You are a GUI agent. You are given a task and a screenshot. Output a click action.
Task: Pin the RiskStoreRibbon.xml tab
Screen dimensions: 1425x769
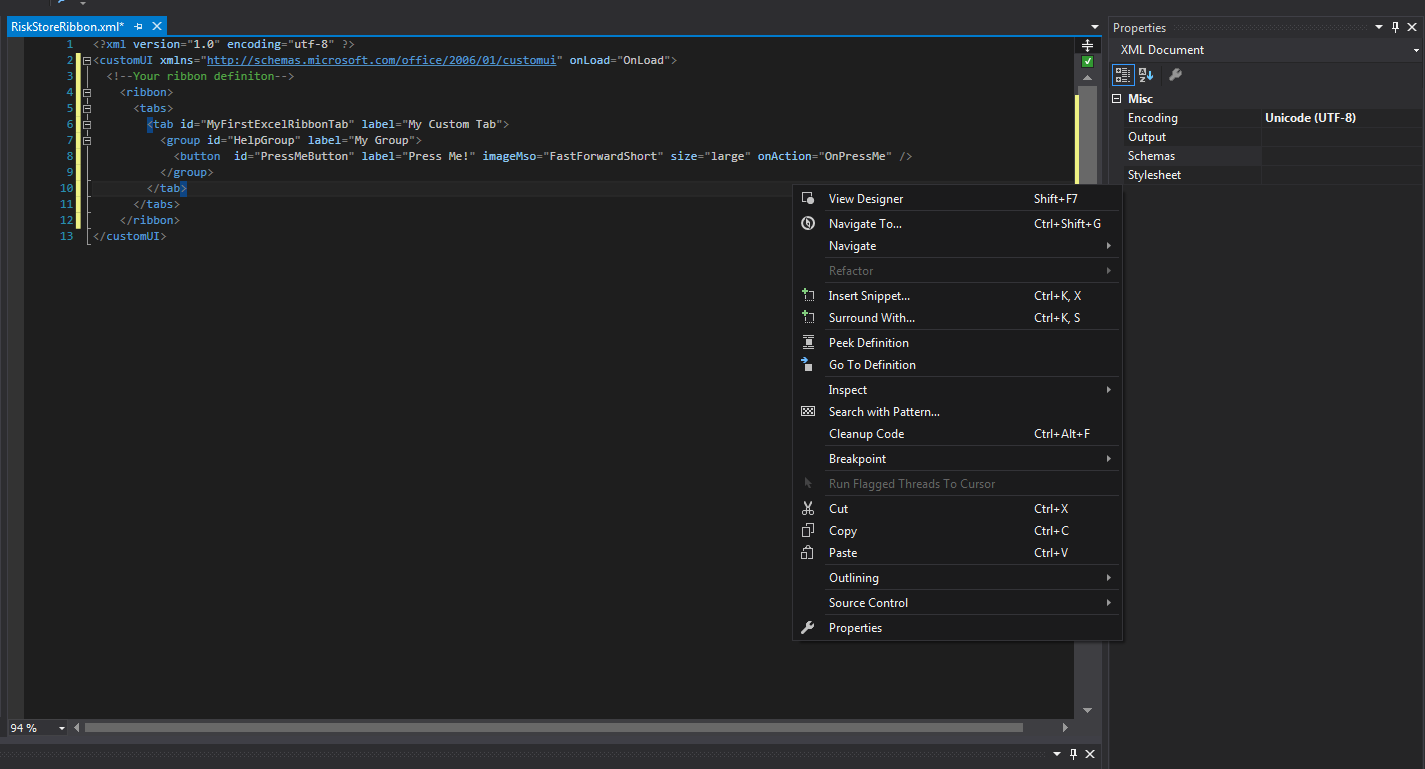point(139,27)
